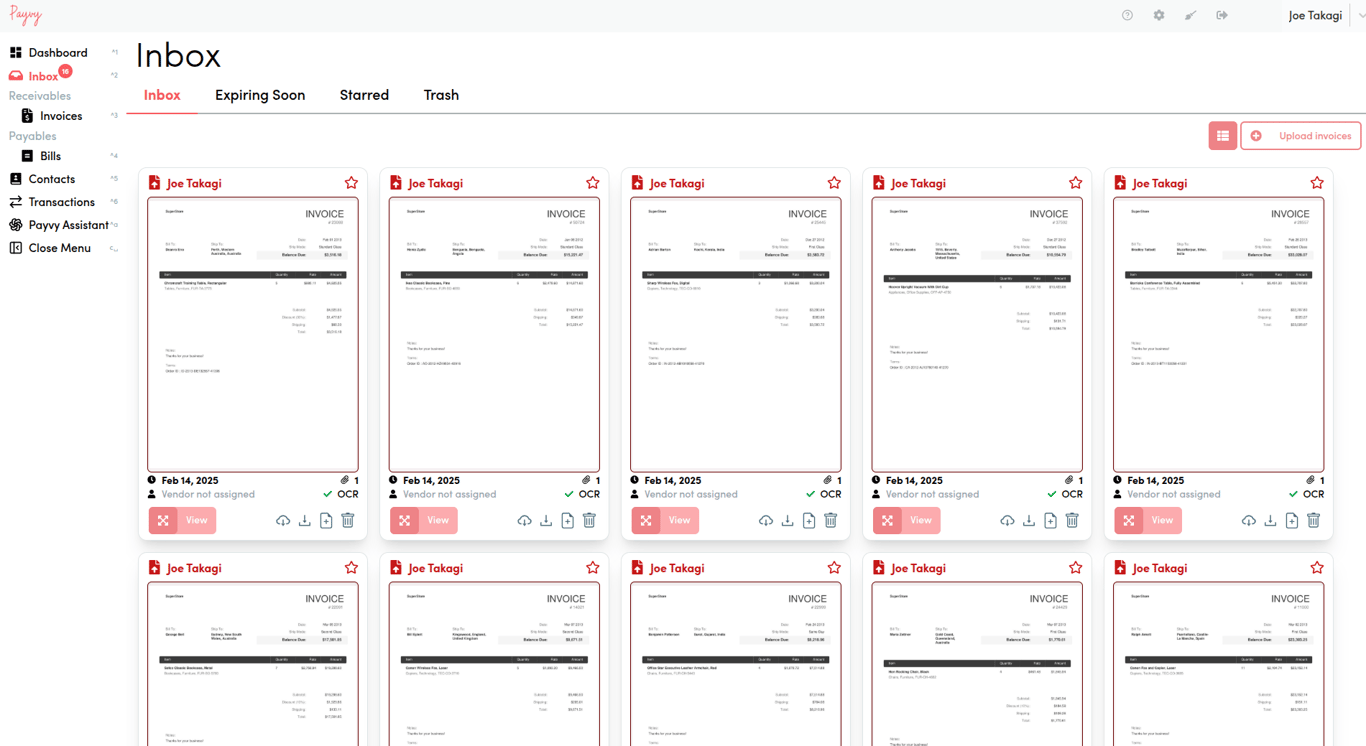The image size is (1366, 746).
Task: Delete the Bradley Talbott invoice
Action: 1314,521
